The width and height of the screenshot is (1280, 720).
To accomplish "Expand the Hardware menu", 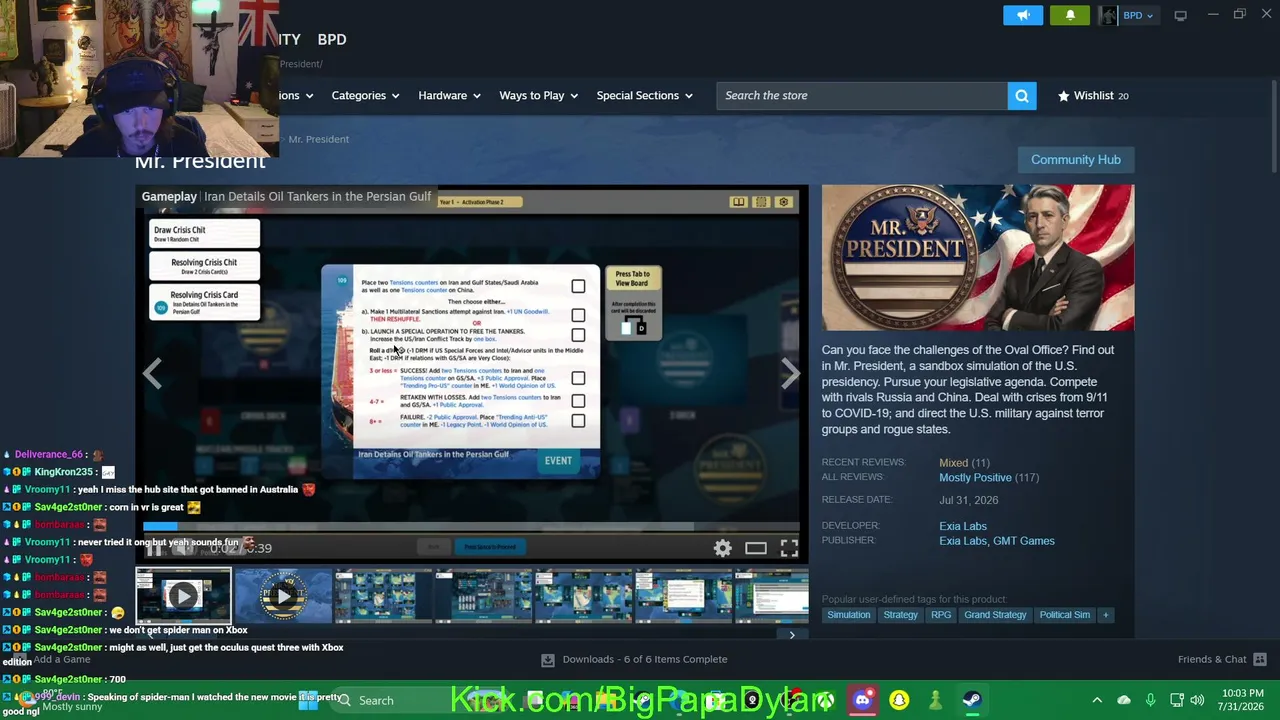I will (449, 96).
